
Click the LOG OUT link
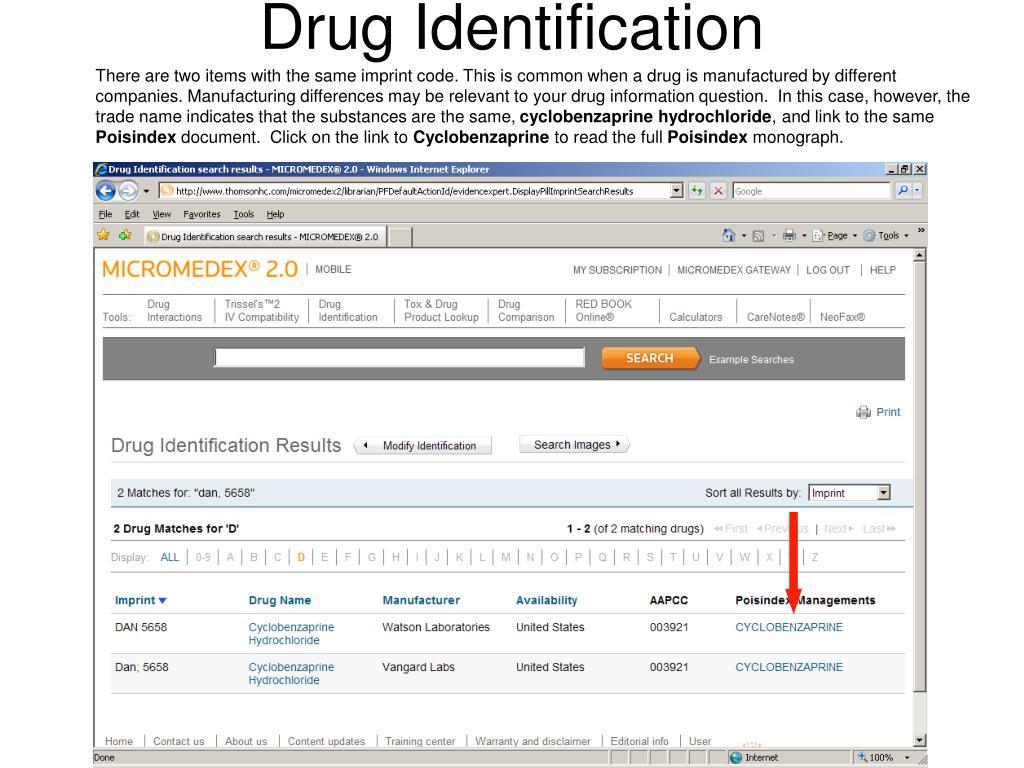click(828, 270)
